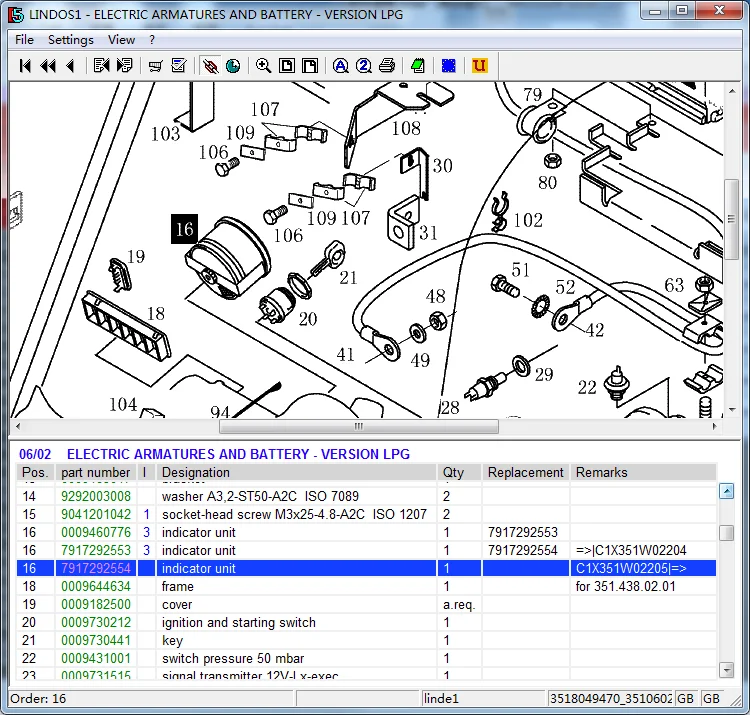Image resolution: width=750 pixels, height=715 pixels.
Task: Click callout 16 in the diagram
Action: click(184, 229)
